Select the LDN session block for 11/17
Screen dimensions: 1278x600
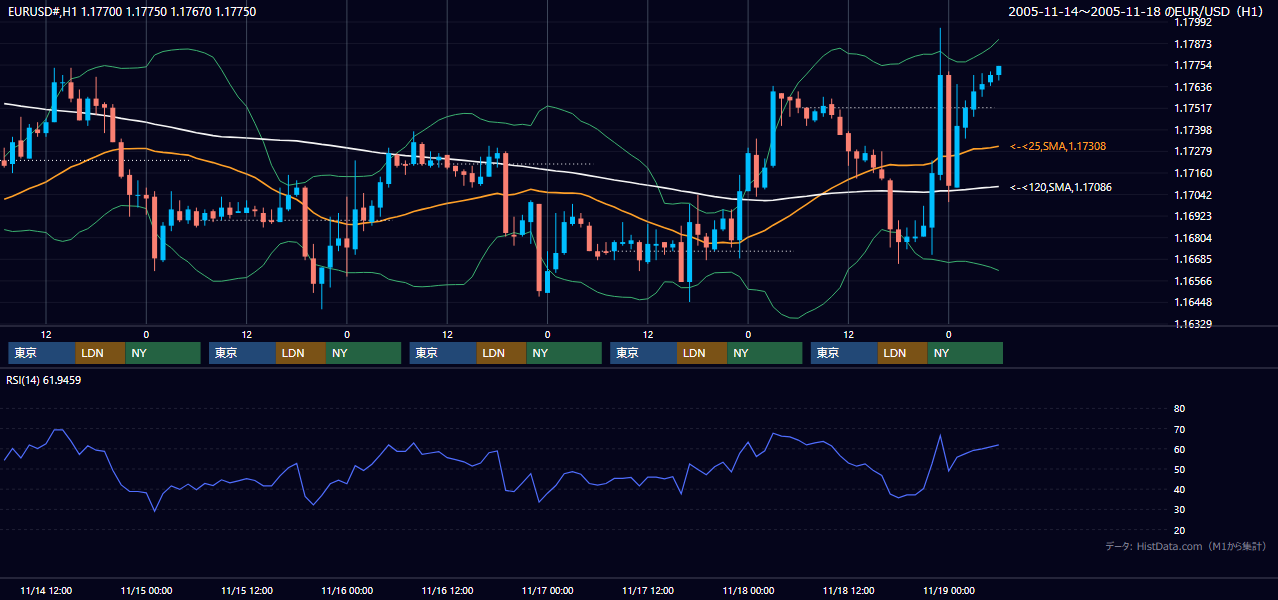(x=703, y=353)
